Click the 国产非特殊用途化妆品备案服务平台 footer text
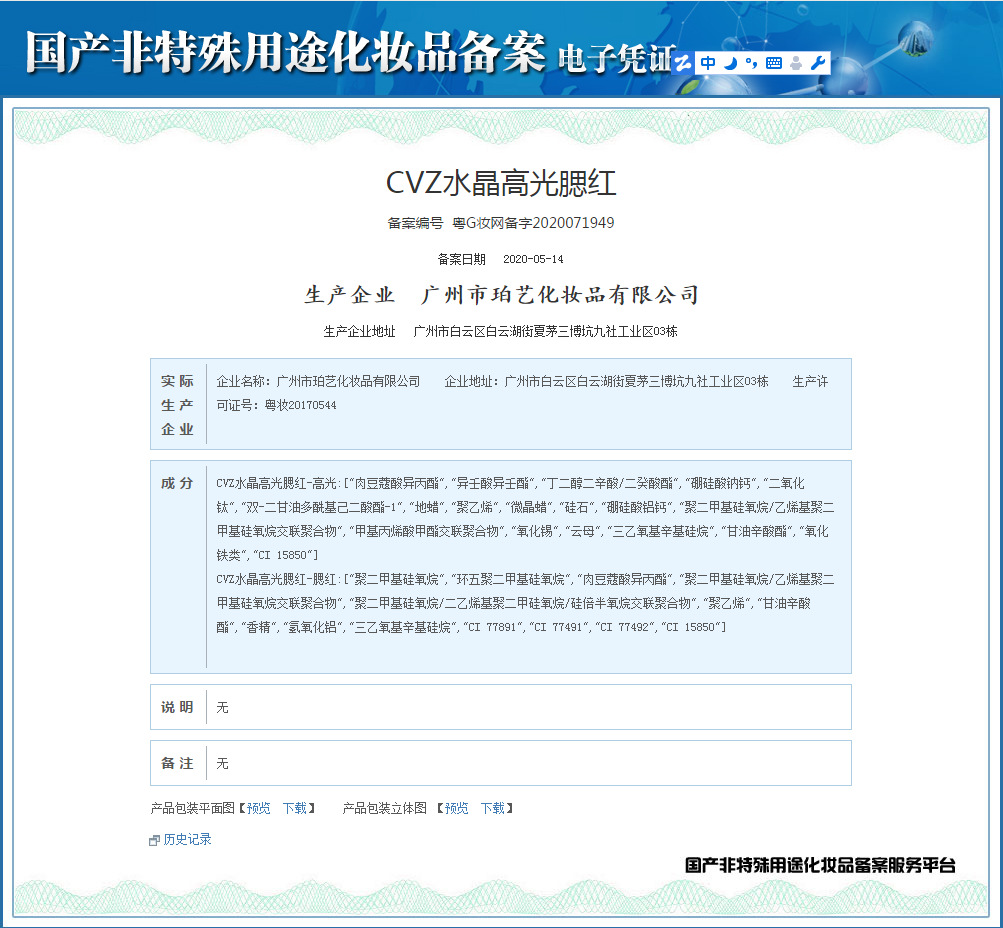1003x928 pixels. tap(820, 865)
